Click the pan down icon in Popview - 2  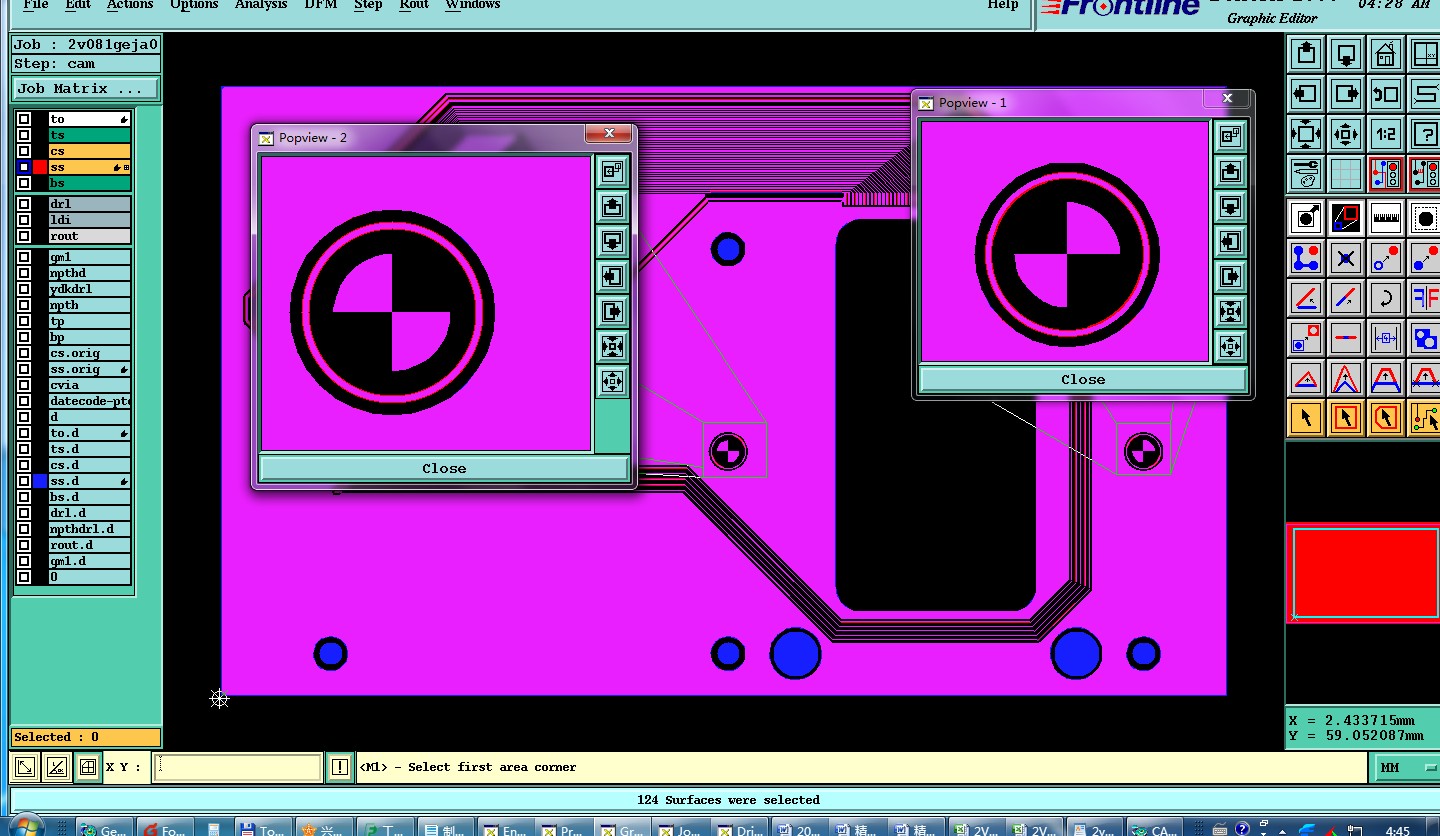click(612, 242)
